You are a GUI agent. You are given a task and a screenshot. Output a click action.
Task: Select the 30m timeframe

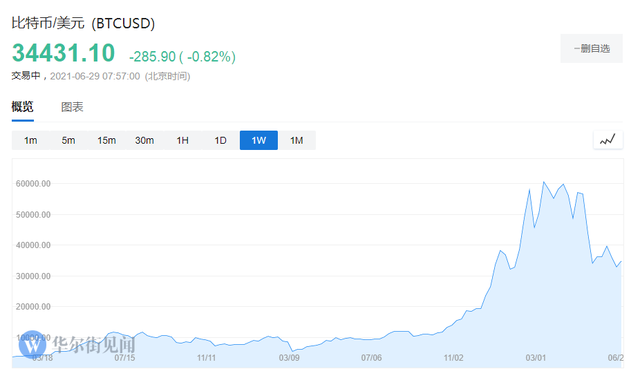pyautogui.click(x=144, y=140)
